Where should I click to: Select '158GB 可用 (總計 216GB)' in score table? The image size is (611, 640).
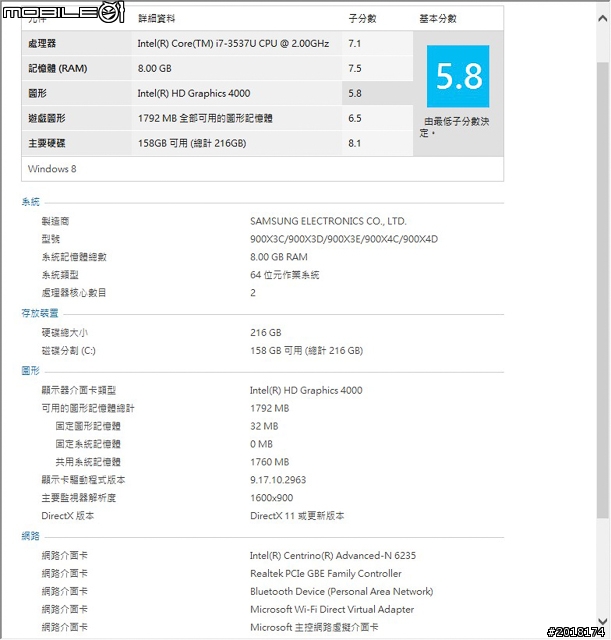click(x=192, y=143)
